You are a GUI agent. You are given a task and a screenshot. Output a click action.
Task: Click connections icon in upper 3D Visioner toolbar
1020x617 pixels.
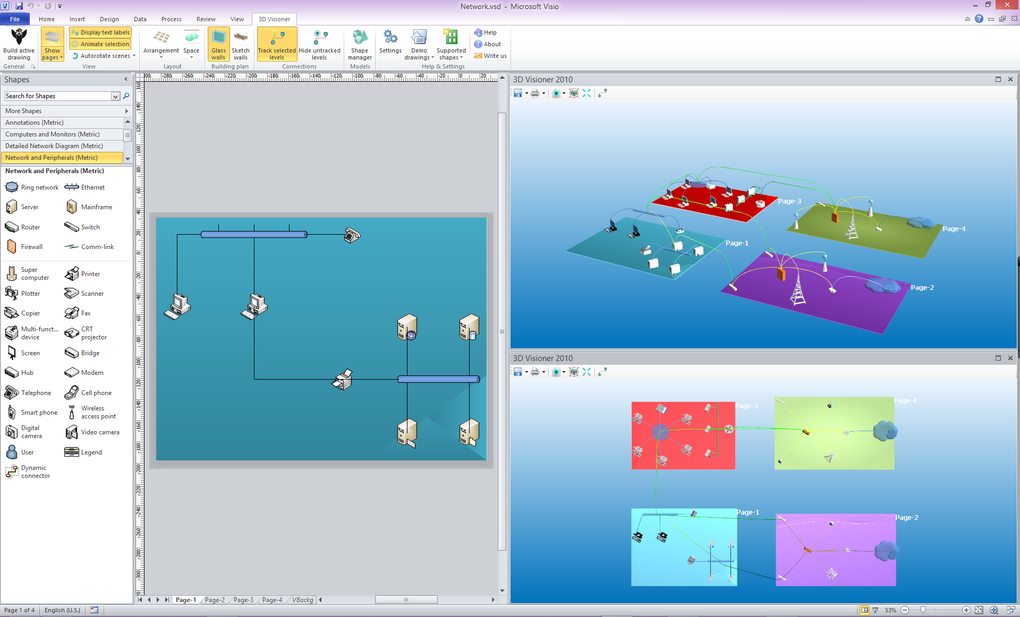[x=602, y=93]
